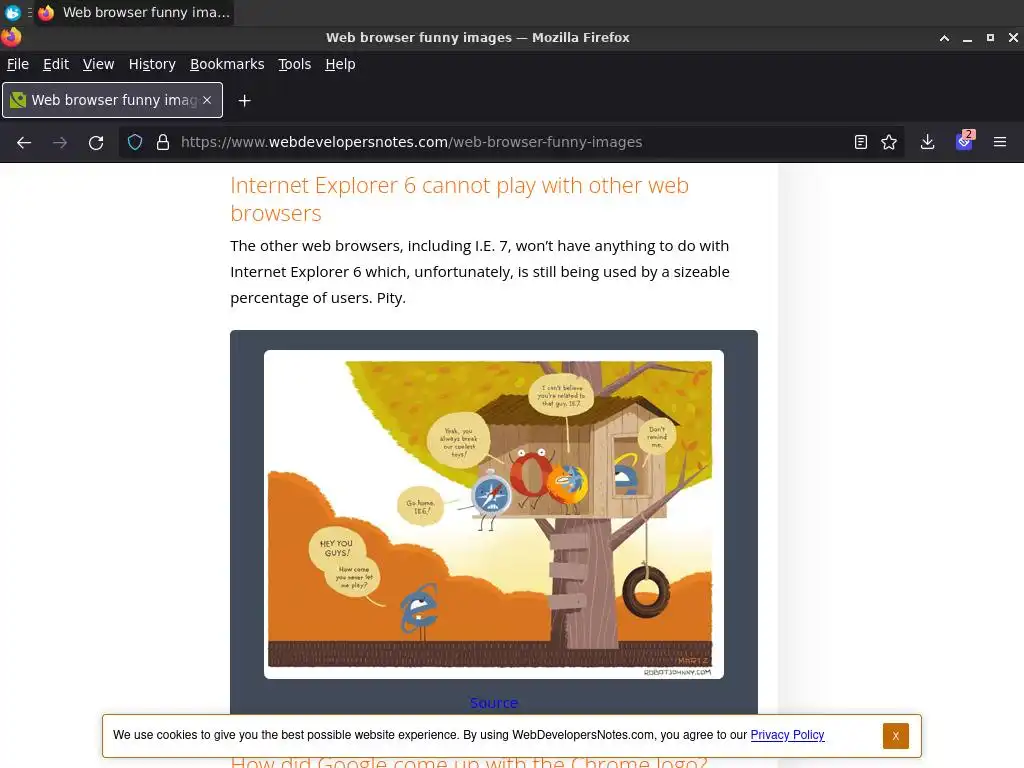Go back to the previous page
This screenshot has width=1024, height=768.
point(24,142)
